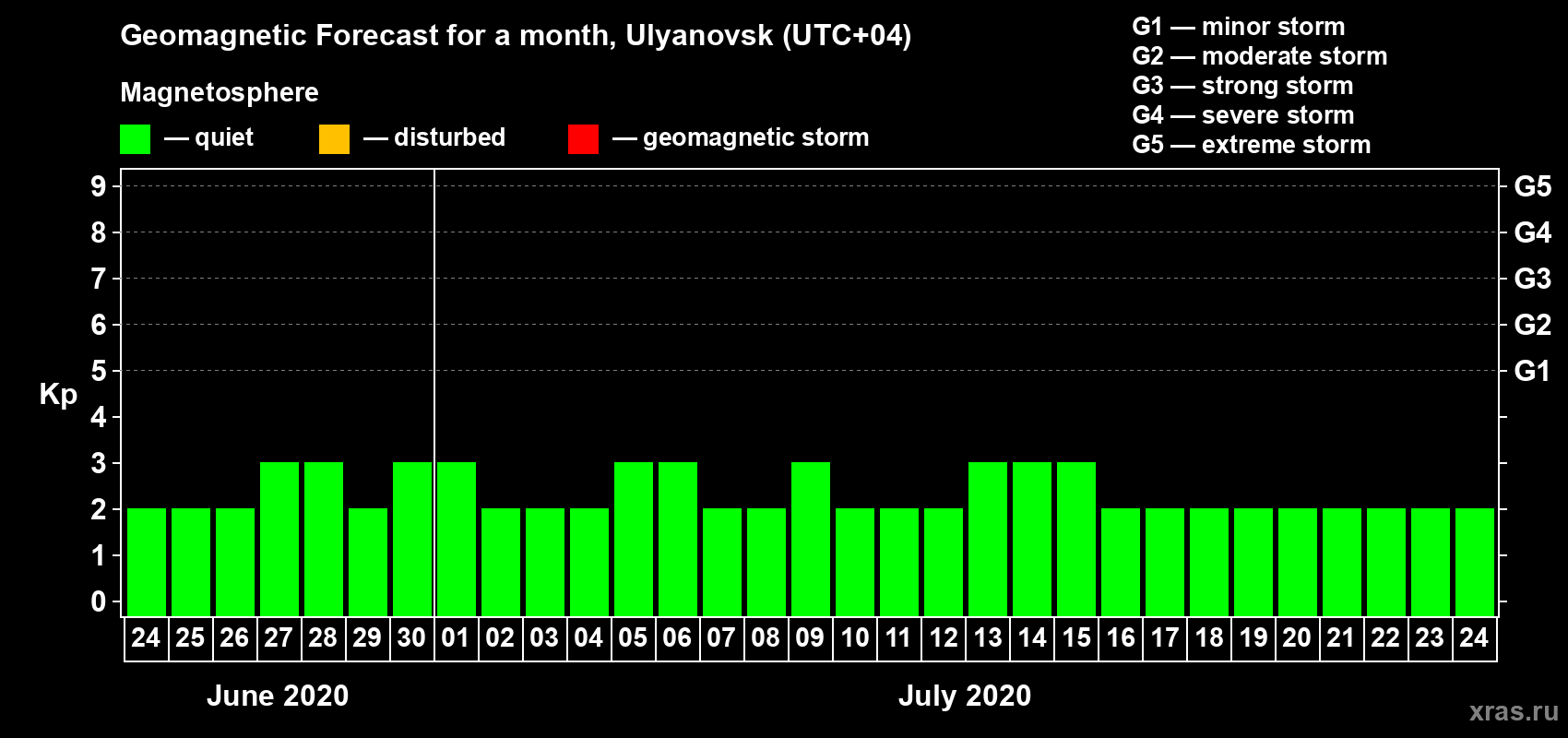Click the July 15 bar
The height and width of the screenshot is (738, 1568).
click(x=1076, y=539)
